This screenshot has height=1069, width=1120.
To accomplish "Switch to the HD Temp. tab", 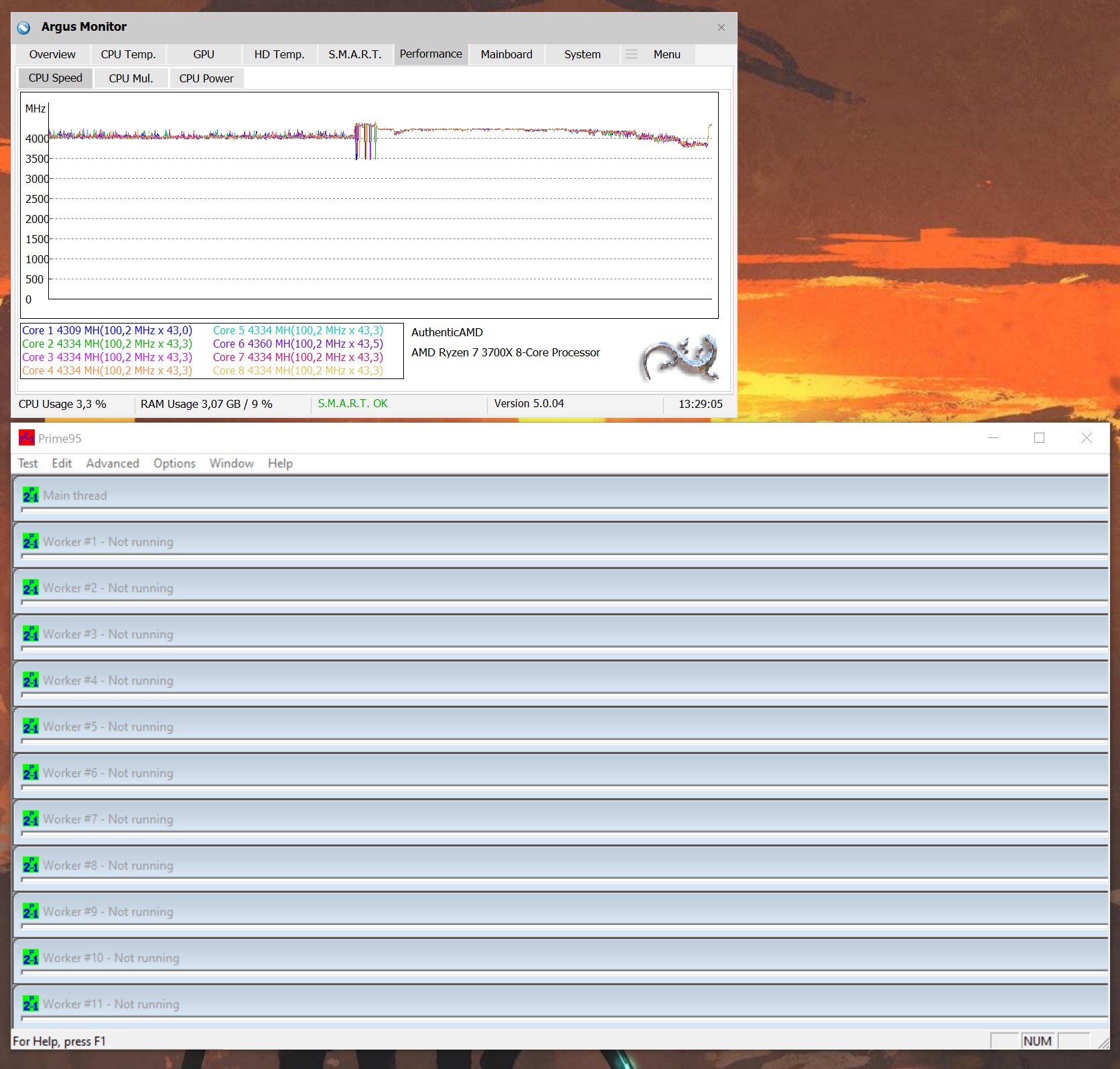I will 279,54.
